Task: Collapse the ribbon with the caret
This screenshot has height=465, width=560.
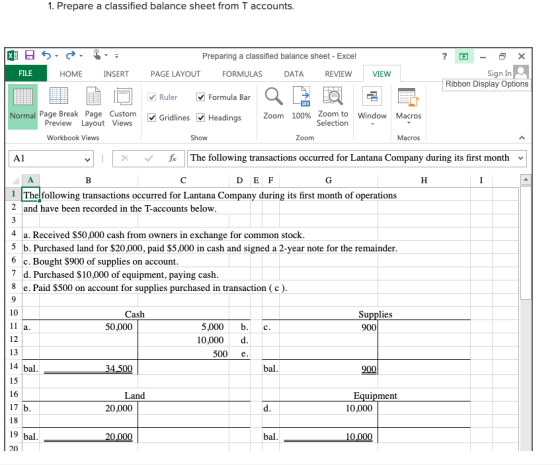Action: click(x=522, y=138)
